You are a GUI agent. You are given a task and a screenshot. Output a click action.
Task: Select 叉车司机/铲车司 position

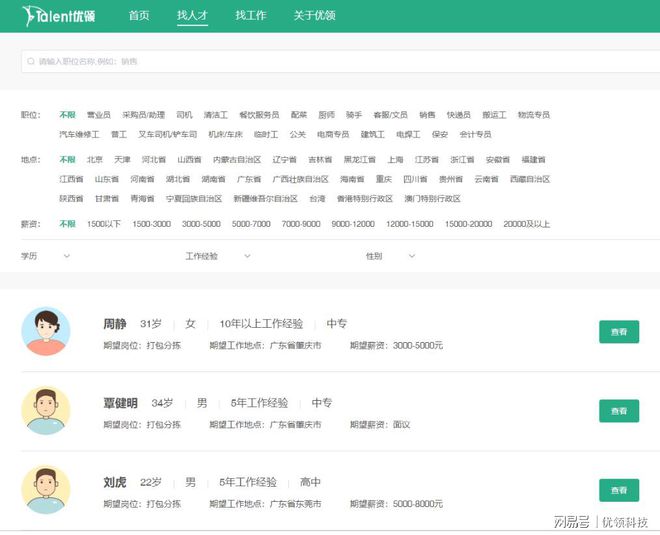(x=168, y=134)
